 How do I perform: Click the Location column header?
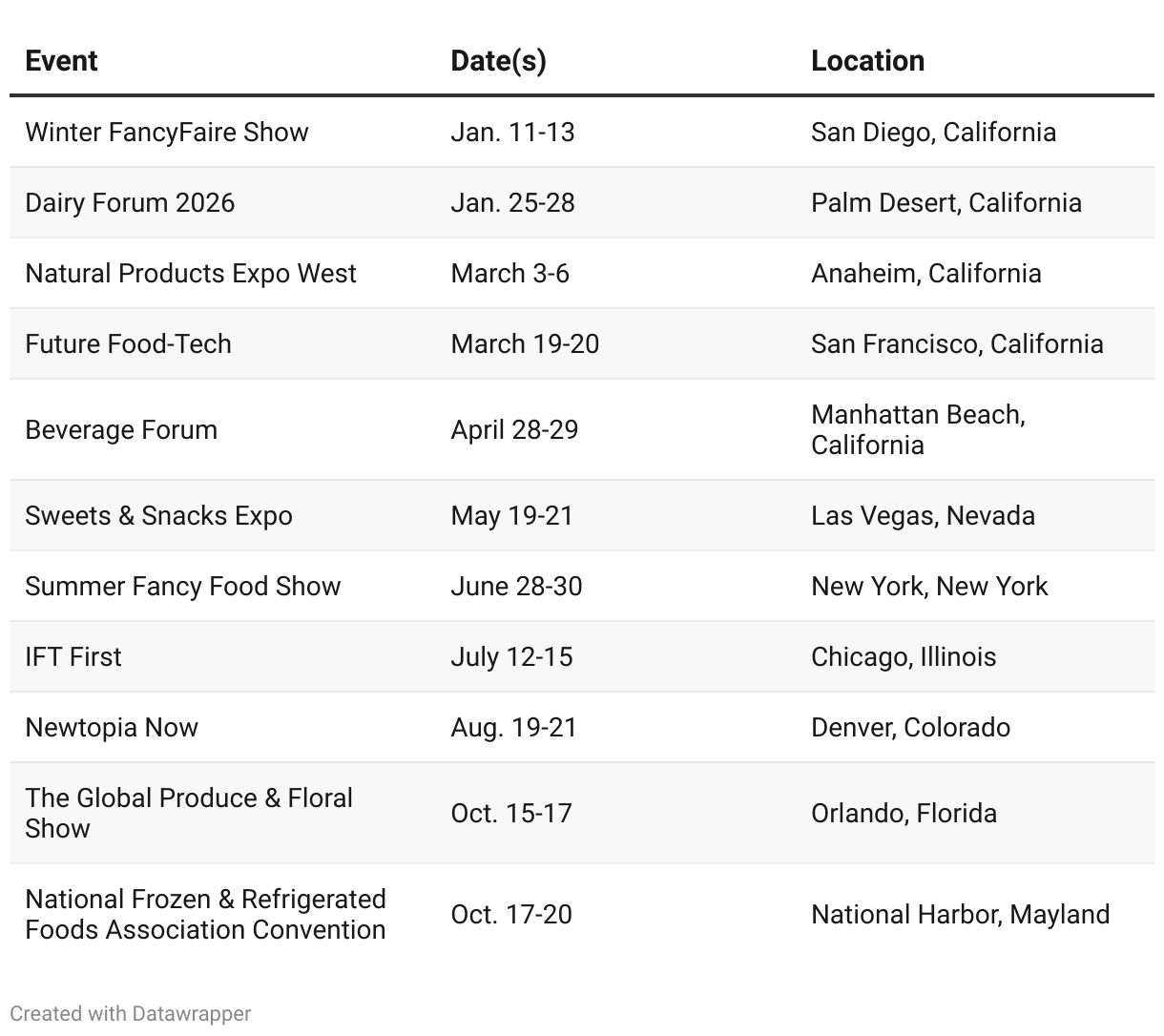coord(867,61)
